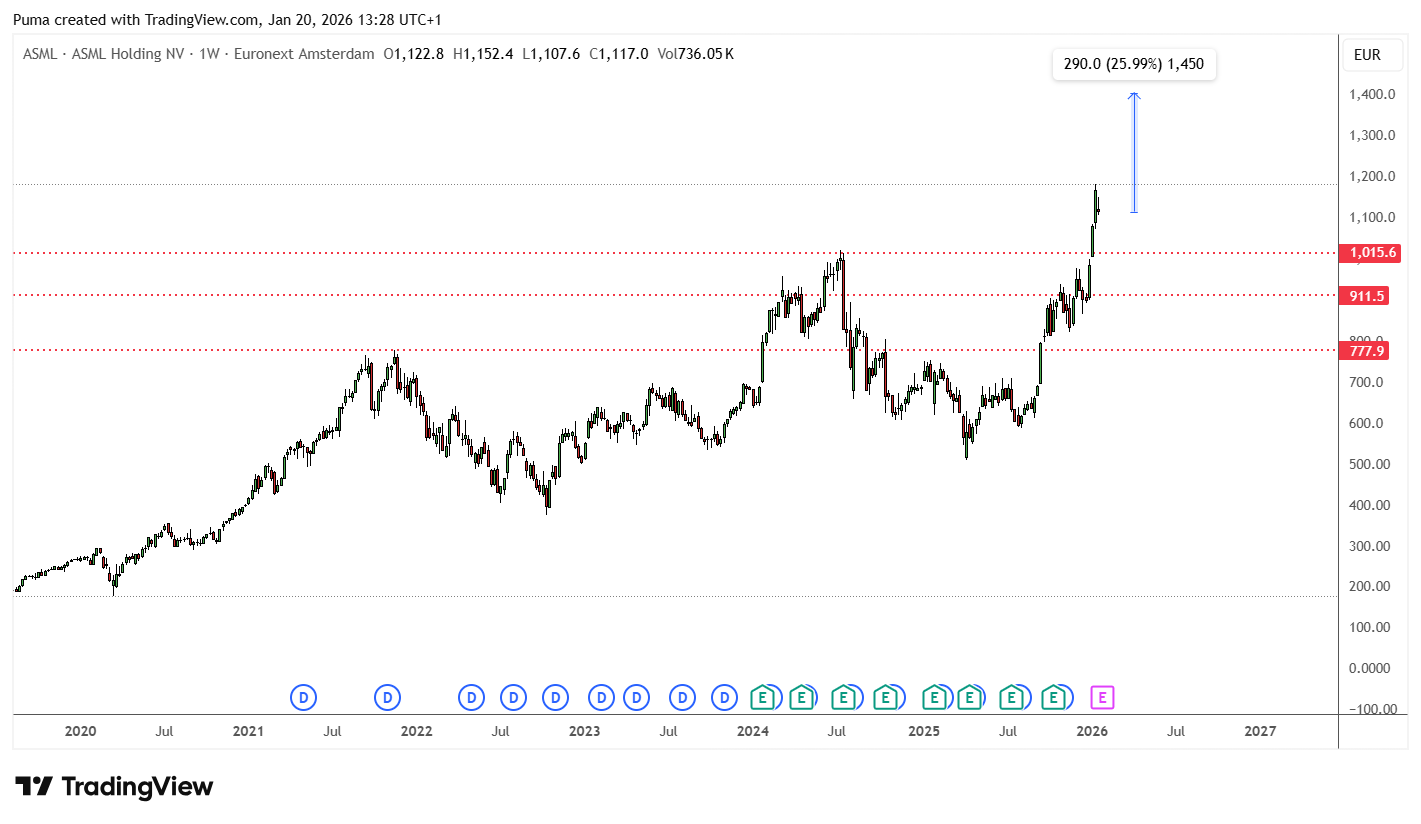The image size is (1421, 824).
Task: Click the 2021 label on time axis
Action: pyautogui.click(x=248, y=731)
